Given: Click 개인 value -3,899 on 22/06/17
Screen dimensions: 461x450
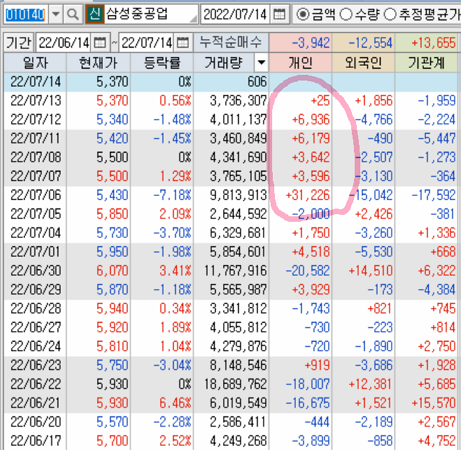Looking at the screenshot, I should click(311, 441).
